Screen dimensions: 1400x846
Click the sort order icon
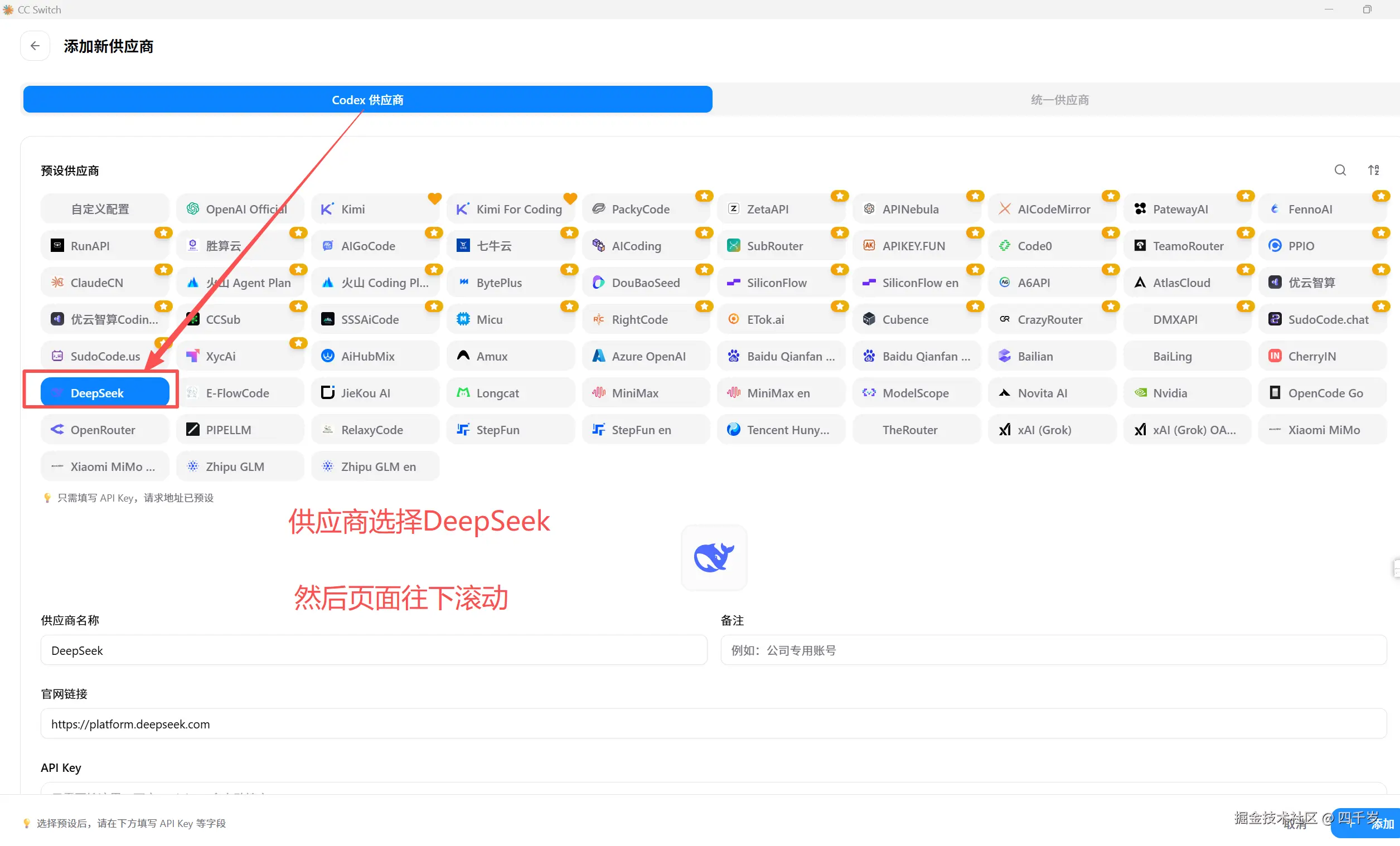pyautogui.click(x=1373, y=171)
